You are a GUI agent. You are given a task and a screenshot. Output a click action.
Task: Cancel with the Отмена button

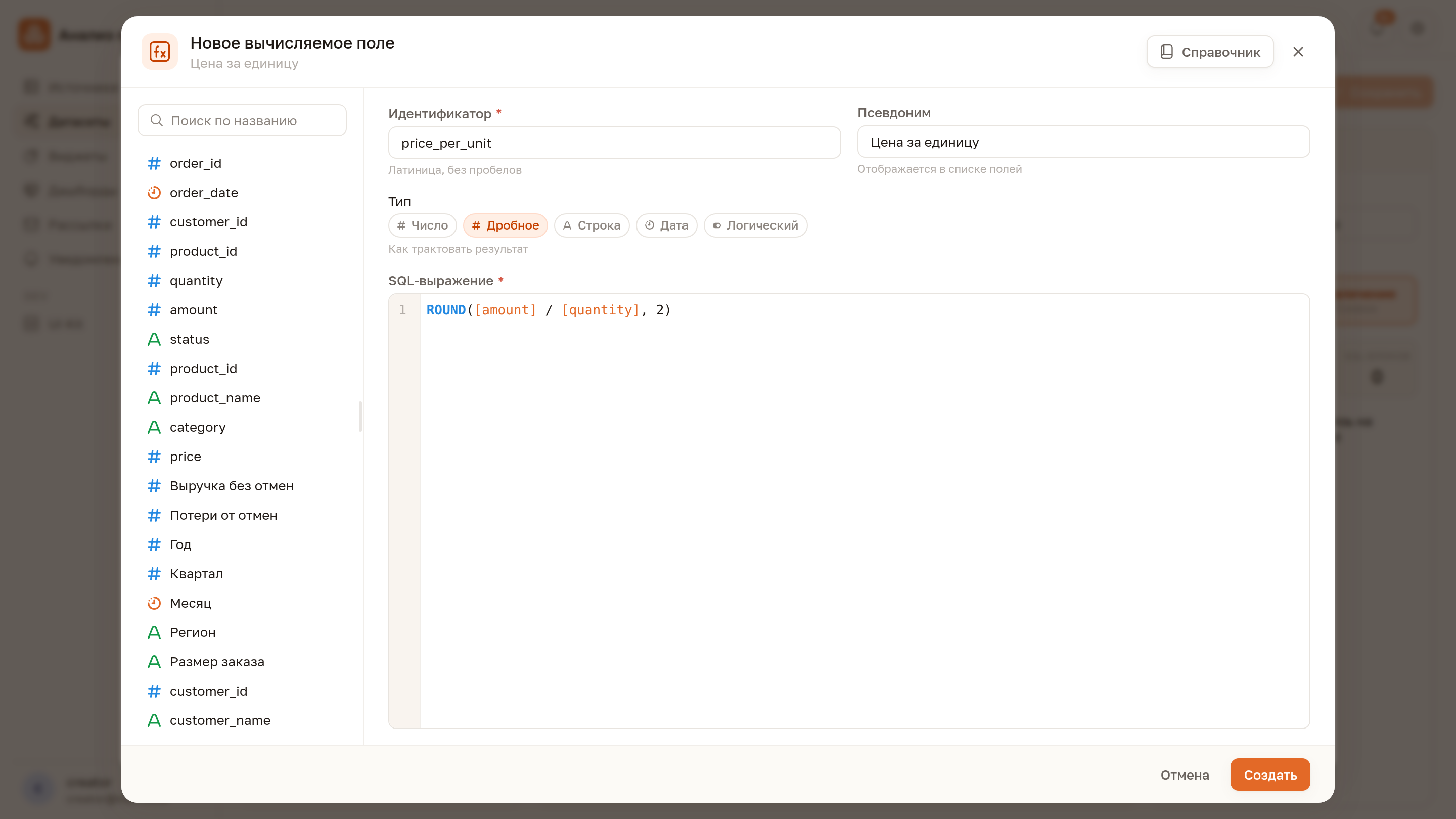tap(1185, 775)
